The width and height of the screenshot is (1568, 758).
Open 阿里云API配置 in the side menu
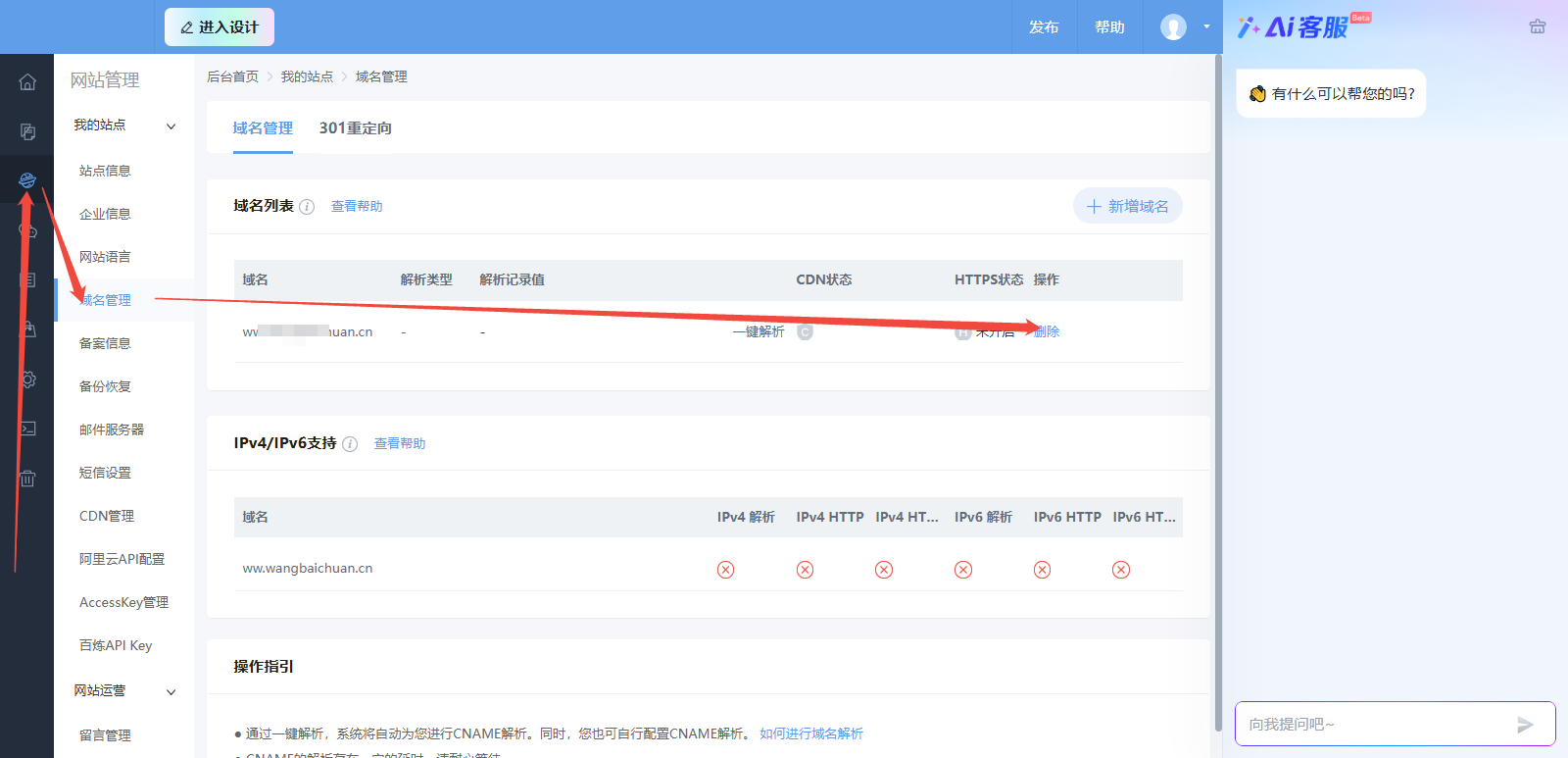point(122,559)
